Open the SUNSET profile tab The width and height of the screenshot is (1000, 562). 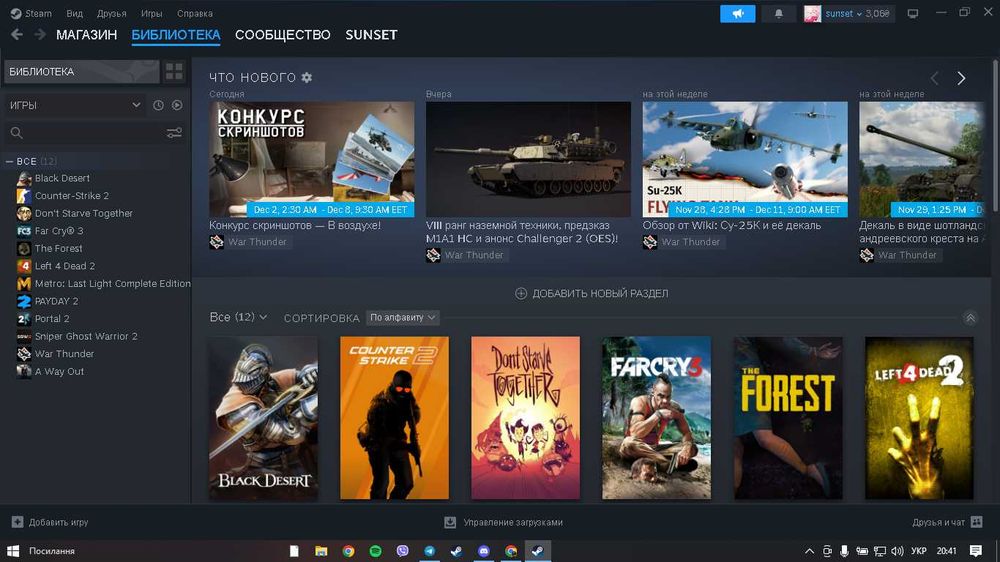(371, 35)
